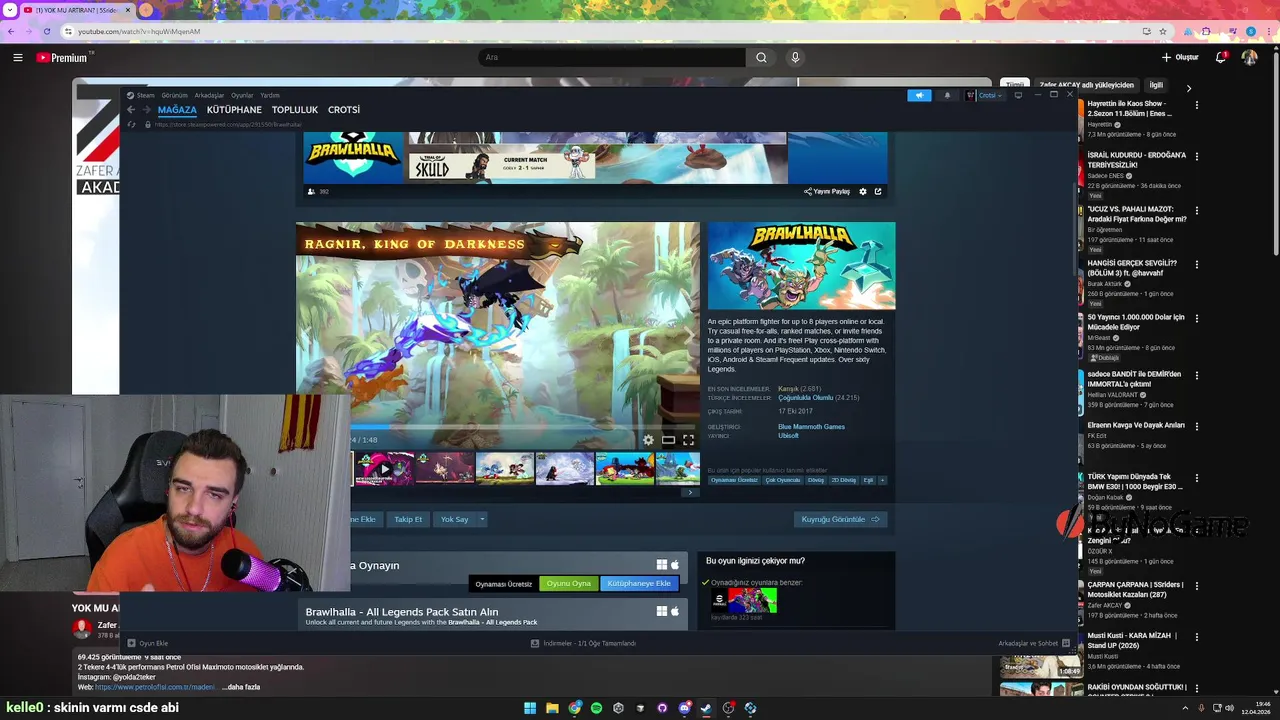Image resolution: width=1280 pixels, height=720 pixels.
Task: Open Arkadaşlar ve Sohbet panel
Action: tap(1034, 643)
